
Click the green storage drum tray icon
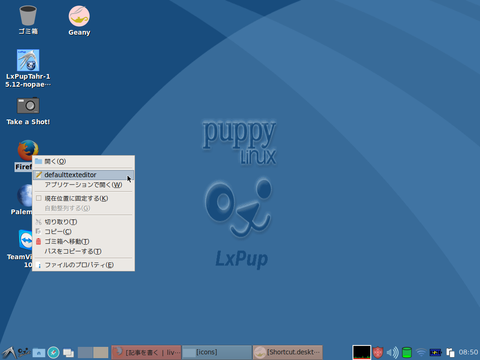(407, 352)
